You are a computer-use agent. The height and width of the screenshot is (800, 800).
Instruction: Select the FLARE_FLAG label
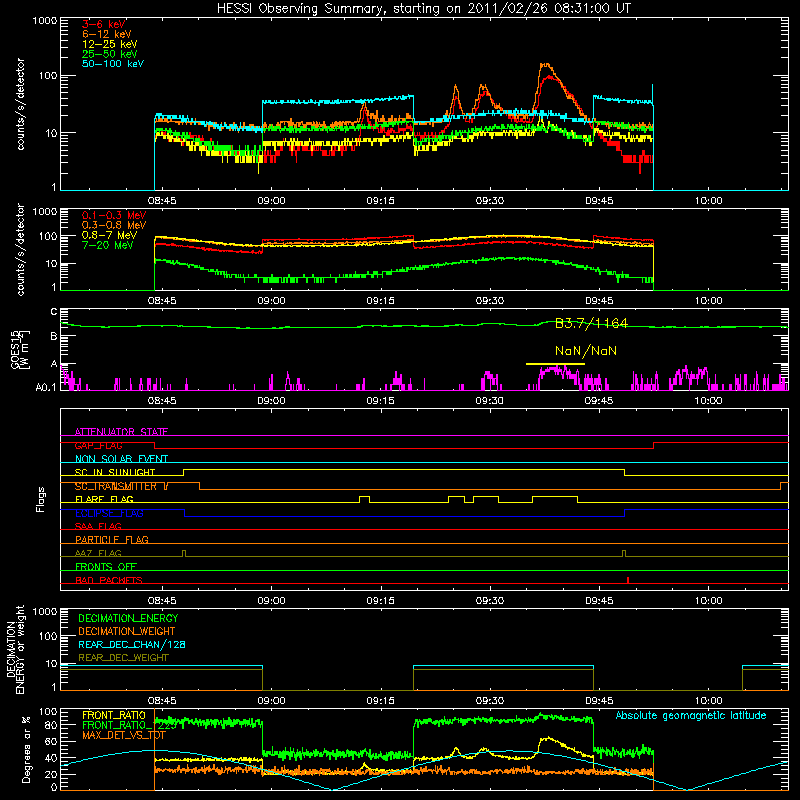click(104, 499)
